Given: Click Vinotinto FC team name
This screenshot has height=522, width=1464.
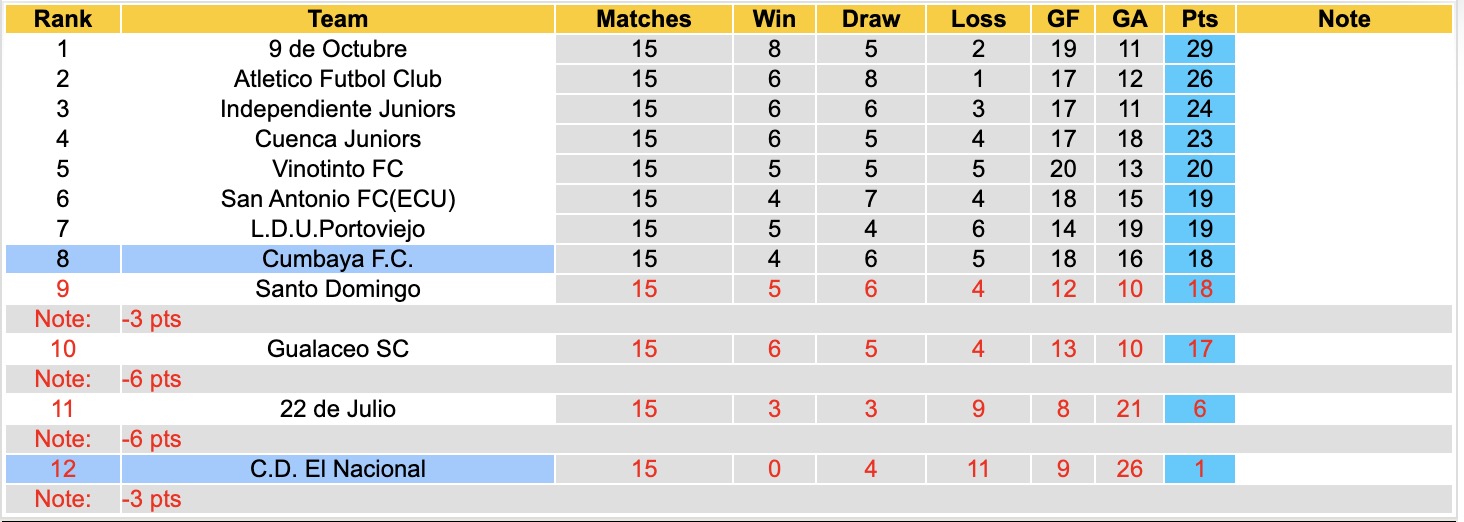Looking at the screenshot, I should coord(338,169).
